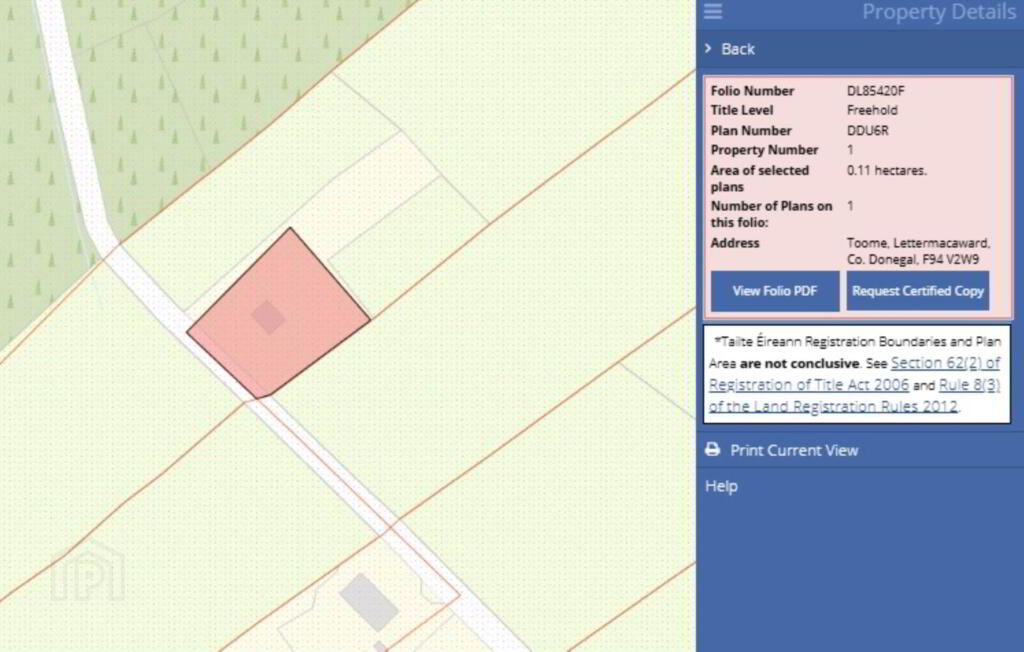Screen dimensions: 1024x652
Task: Click the house watermark logo on the map
Action: 88,573
